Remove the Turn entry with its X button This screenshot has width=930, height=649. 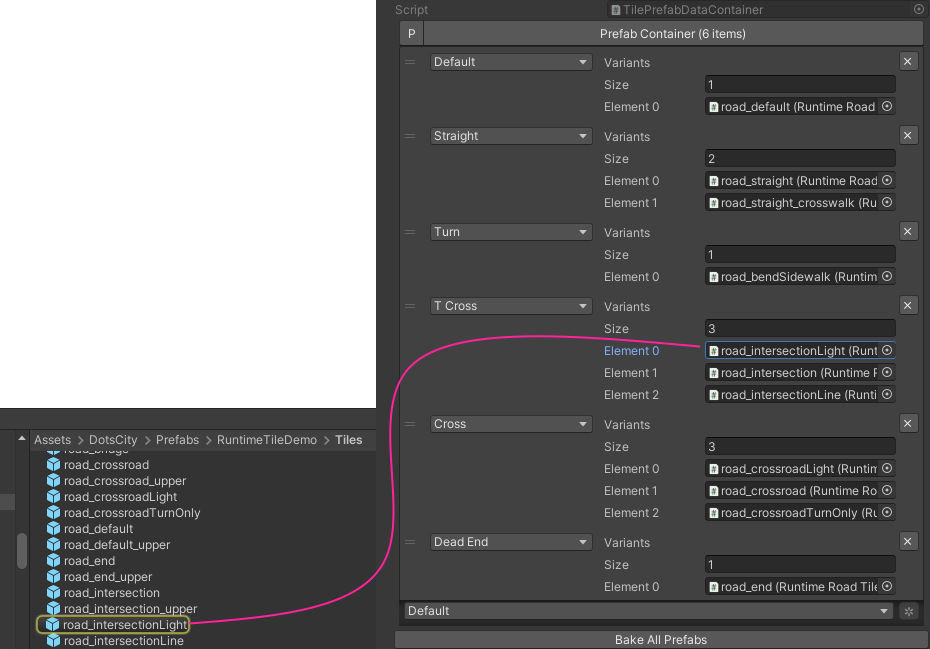907,231
